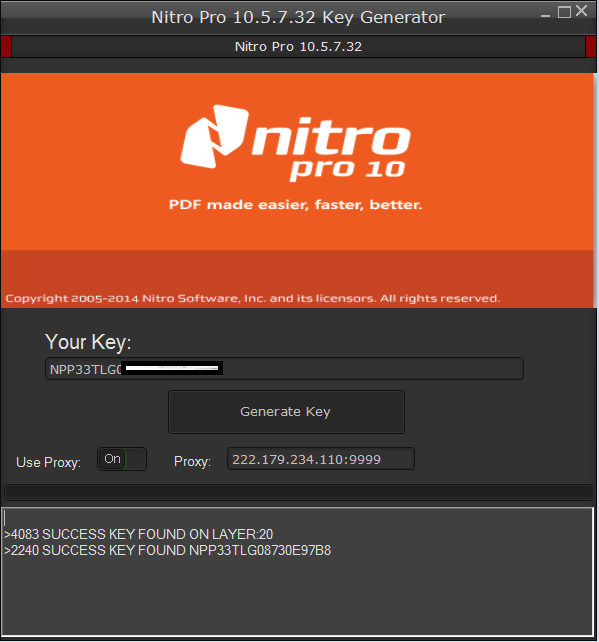Click the 'PDF made easier, faster, better.' tagline
This screenshot has height=642, width=599.
[295, 205]
